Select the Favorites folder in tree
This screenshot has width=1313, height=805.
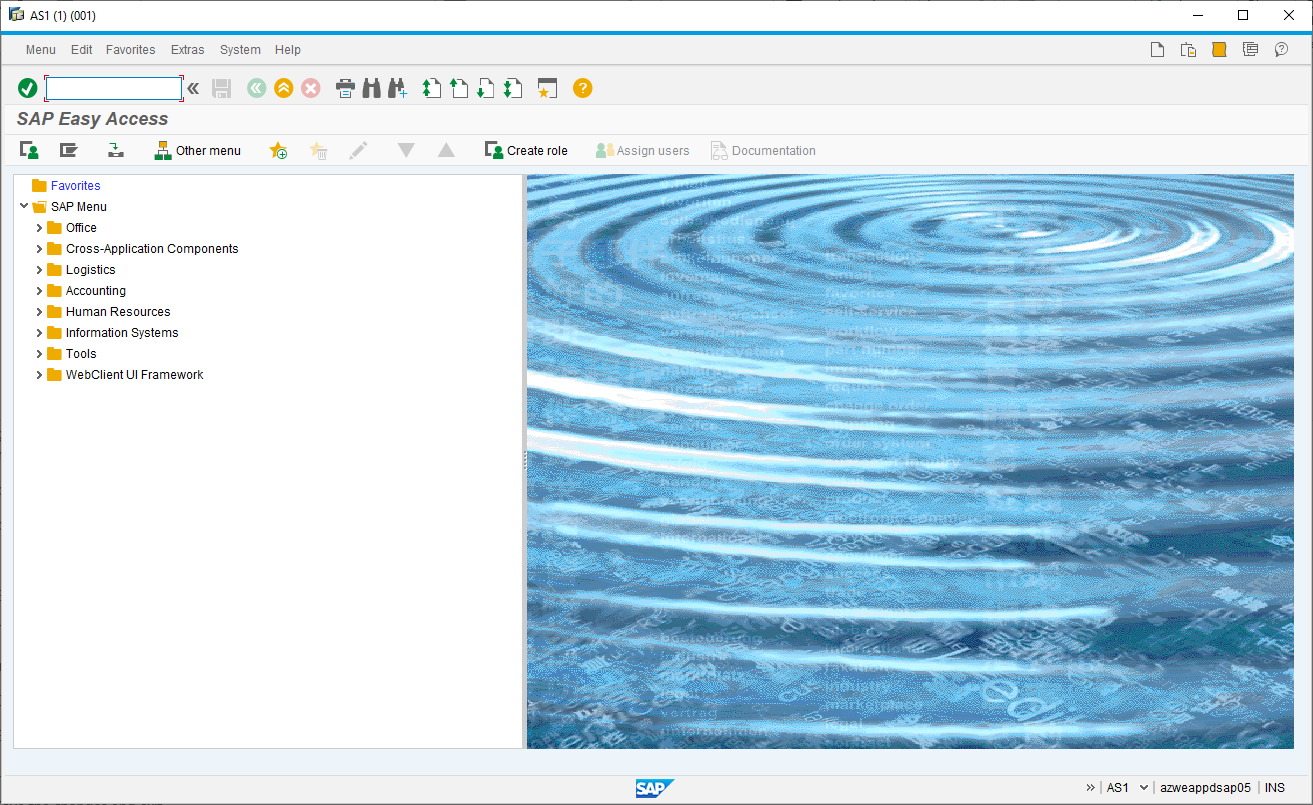pos(75,186)
